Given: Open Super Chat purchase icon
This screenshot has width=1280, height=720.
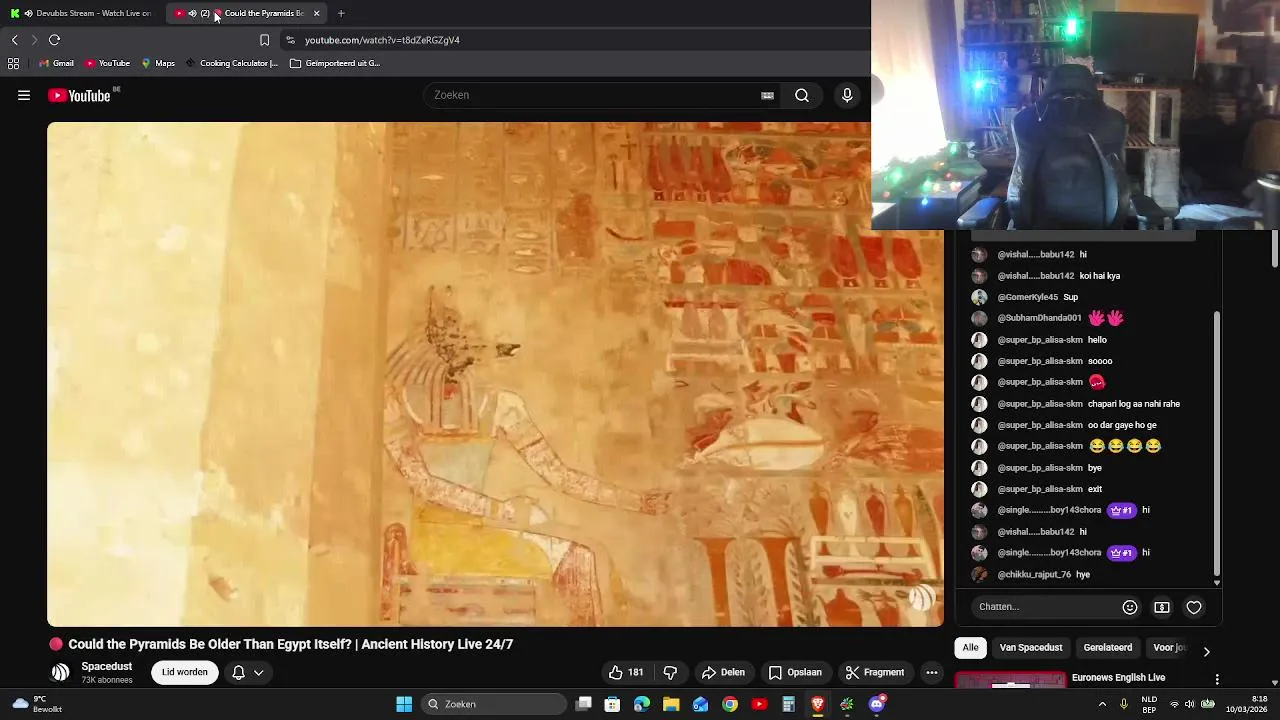Looking at the screenshot, I should pyautogui.click(x=1162, y=607).
